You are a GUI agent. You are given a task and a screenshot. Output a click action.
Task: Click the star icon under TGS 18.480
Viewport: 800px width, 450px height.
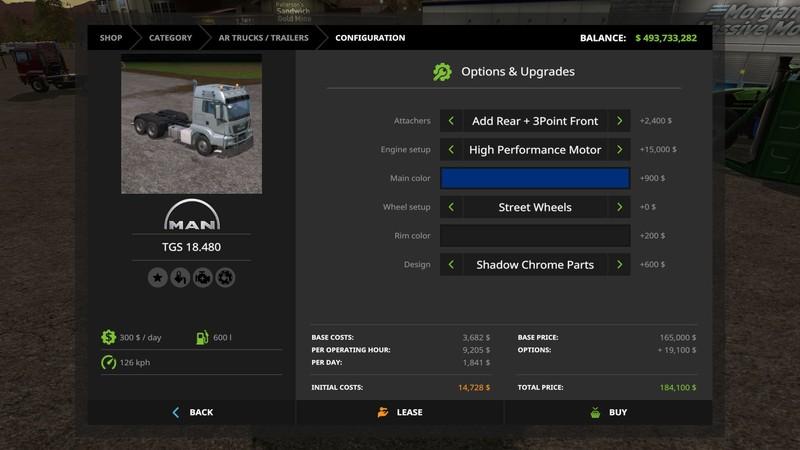pos(158,279)
